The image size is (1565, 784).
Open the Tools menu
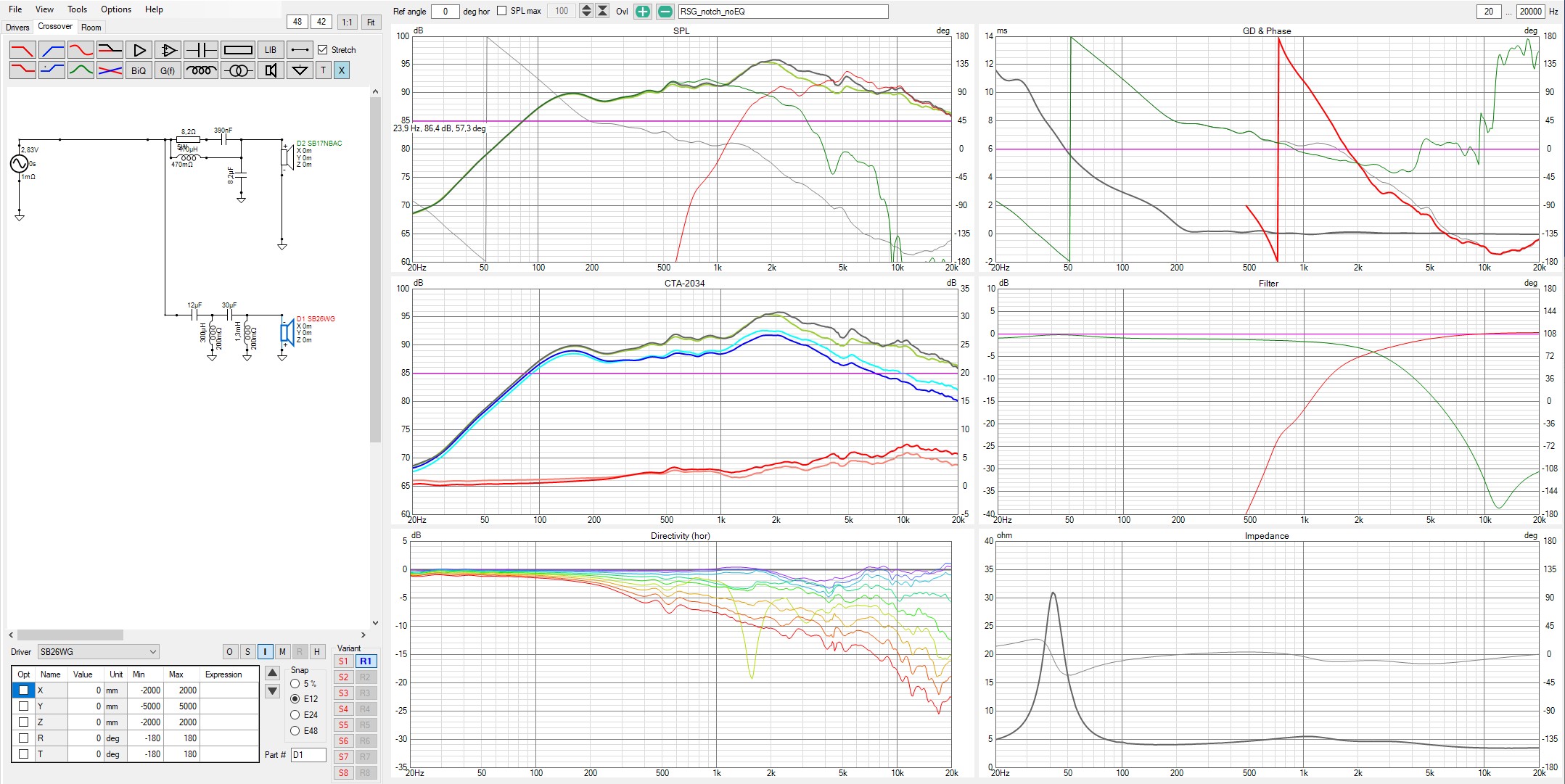click(77, 9)
